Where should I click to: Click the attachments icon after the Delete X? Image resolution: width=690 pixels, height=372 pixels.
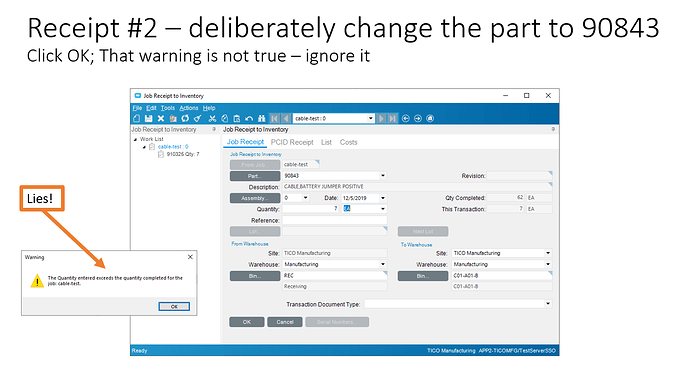coord(173,118)
